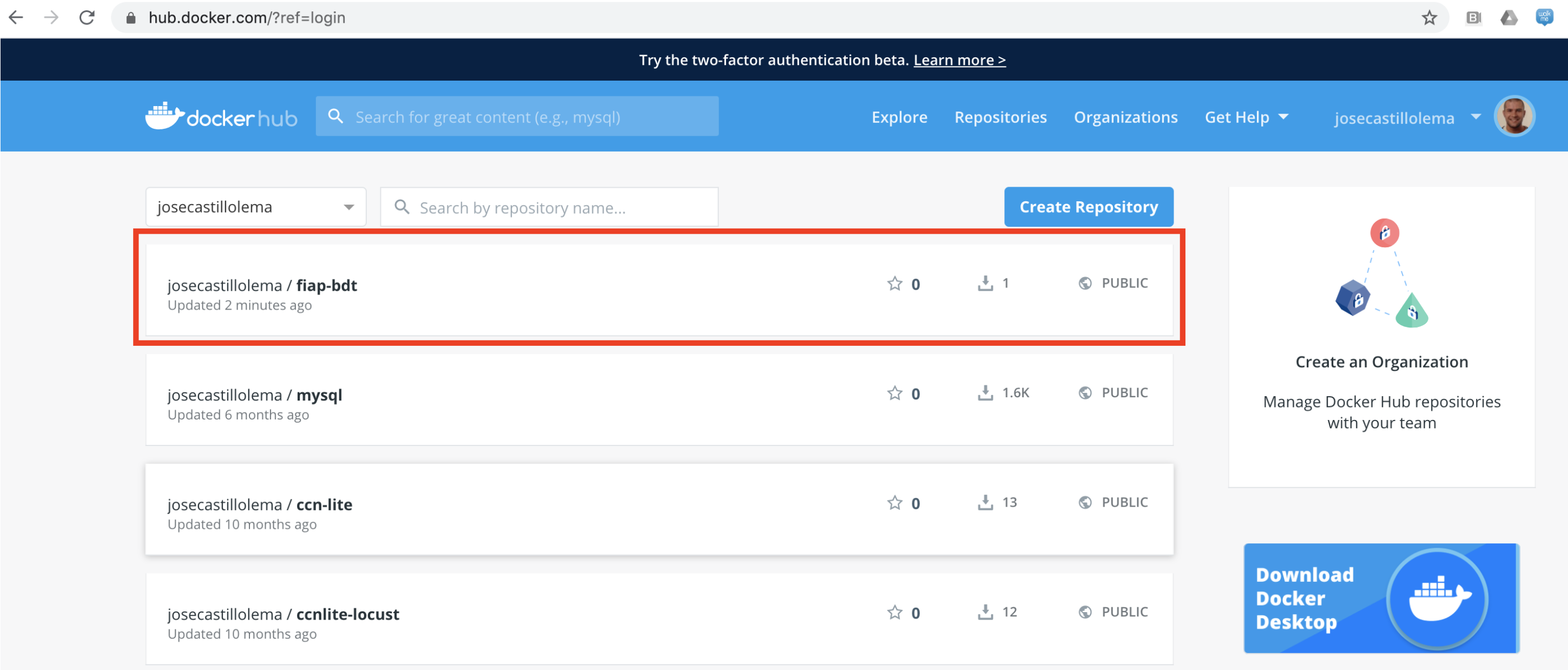Bookmark page with the star icon
Image resolution: width=1568 pixels, height=670 pixels.
click(x=1428, y=18)
